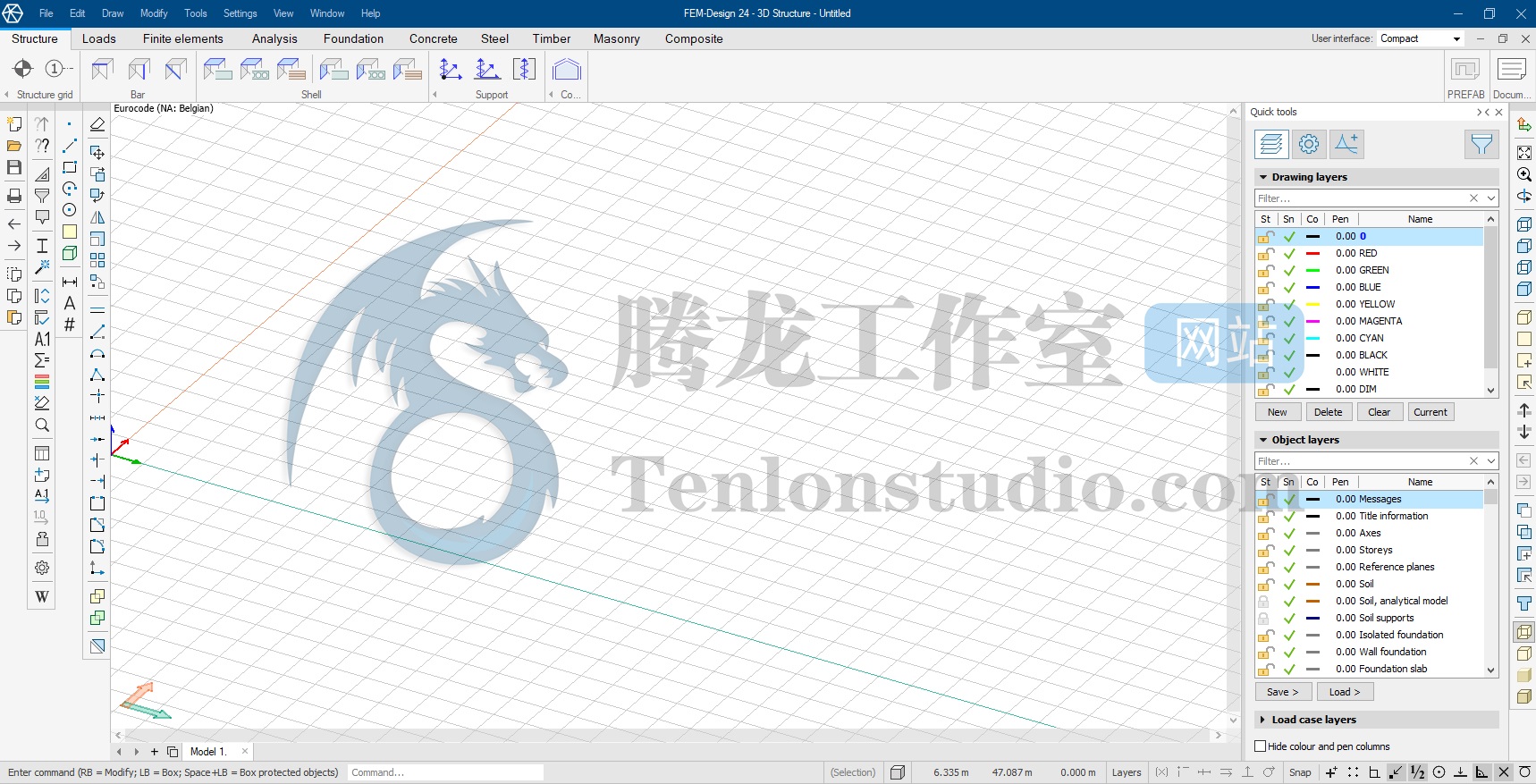The height and width of the screenshot is (784, 1536).
Task: Click the filter funnel icon in Quick tools
Action: pos(1481,144)
